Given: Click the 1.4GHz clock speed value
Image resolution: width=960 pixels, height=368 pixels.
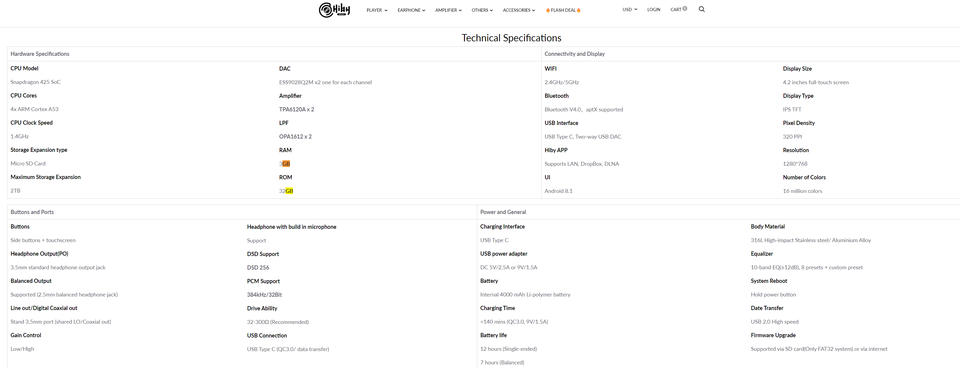Looking at the screenshot, I should [20, 137].
